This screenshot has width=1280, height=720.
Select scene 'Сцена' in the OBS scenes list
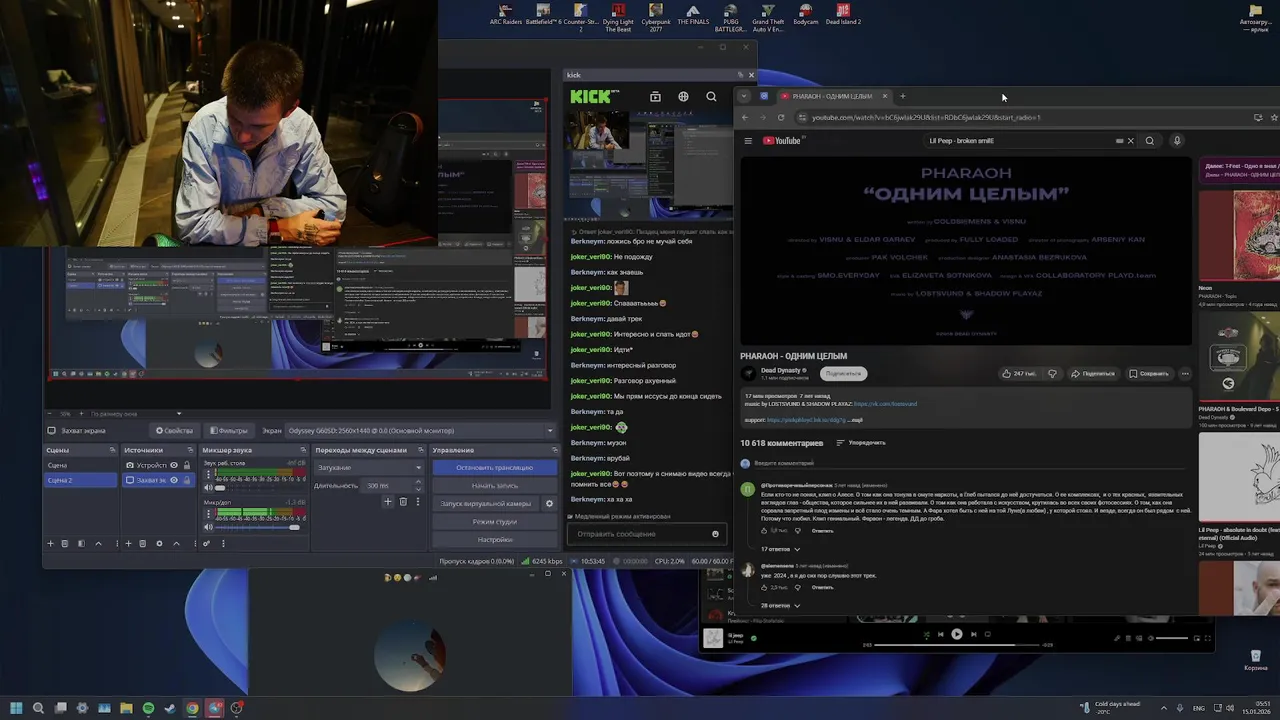click(80, 465)
